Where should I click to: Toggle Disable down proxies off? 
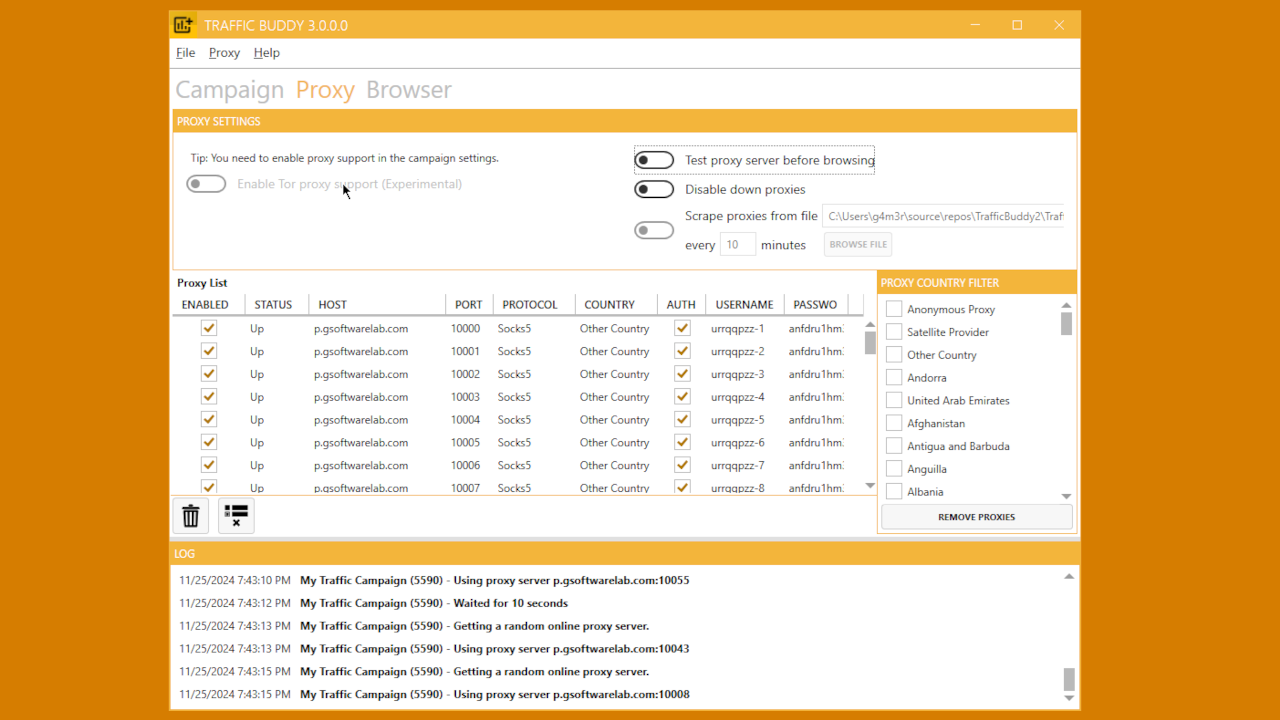[x=654, y=189]
